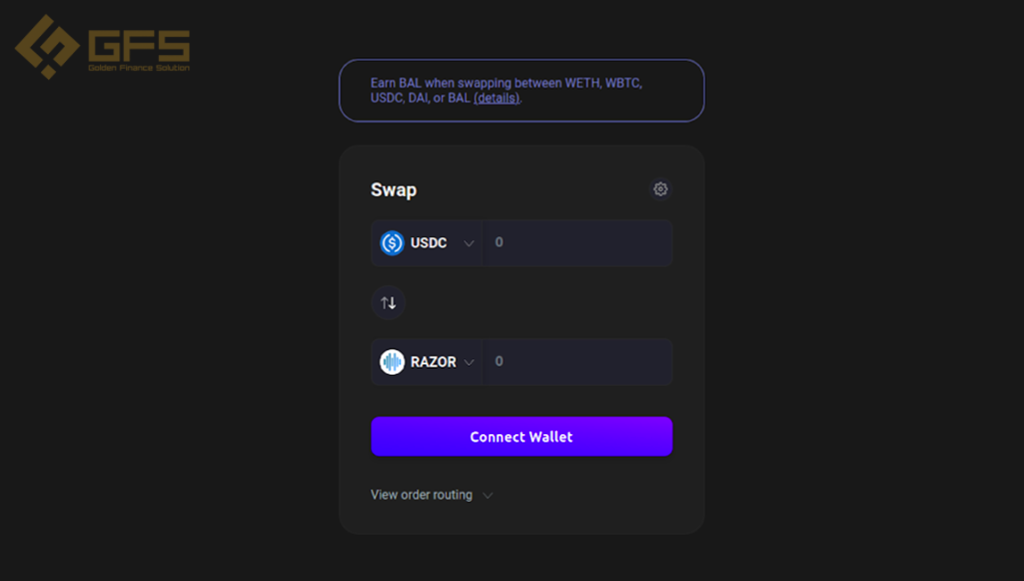The width and height of the screenshot is (1024, 581).
Task: Click the Golden Finance Solution tagline
Action: [x=139, y=68]
